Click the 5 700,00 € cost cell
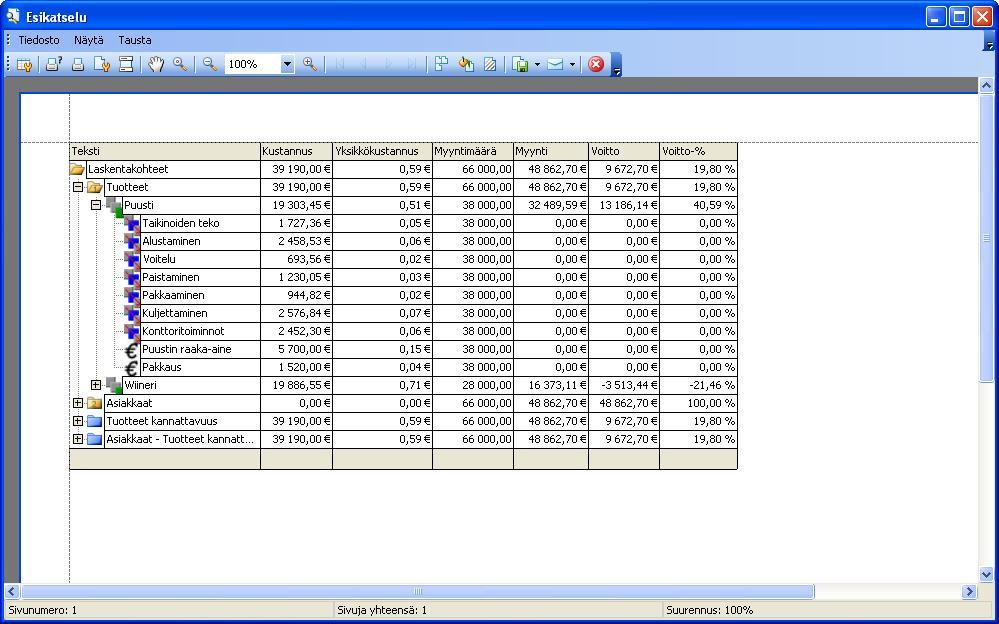This screenshot has width=999, height=624. (296, 349)
